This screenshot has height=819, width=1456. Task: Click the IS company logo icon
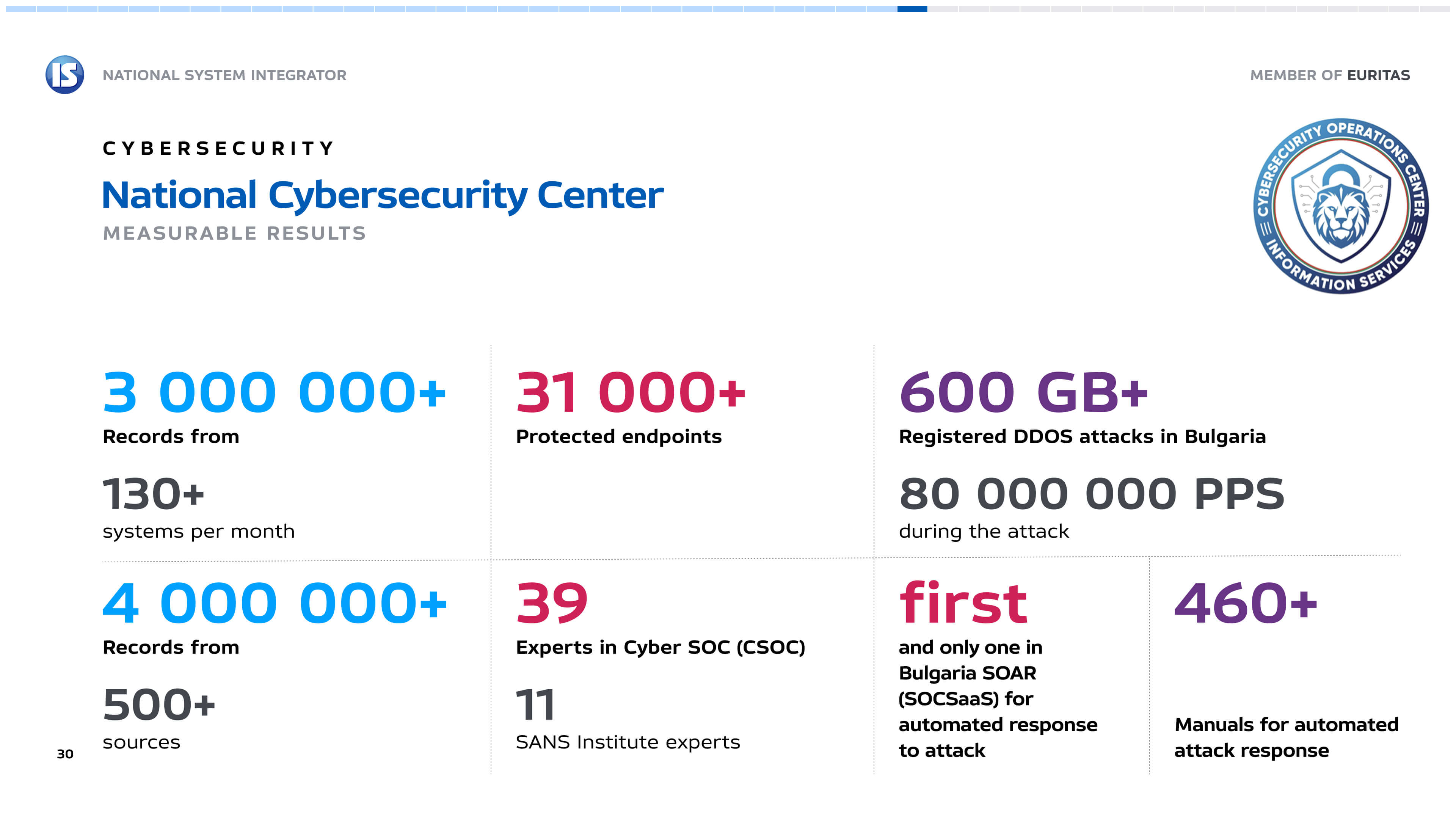[64, 75]
